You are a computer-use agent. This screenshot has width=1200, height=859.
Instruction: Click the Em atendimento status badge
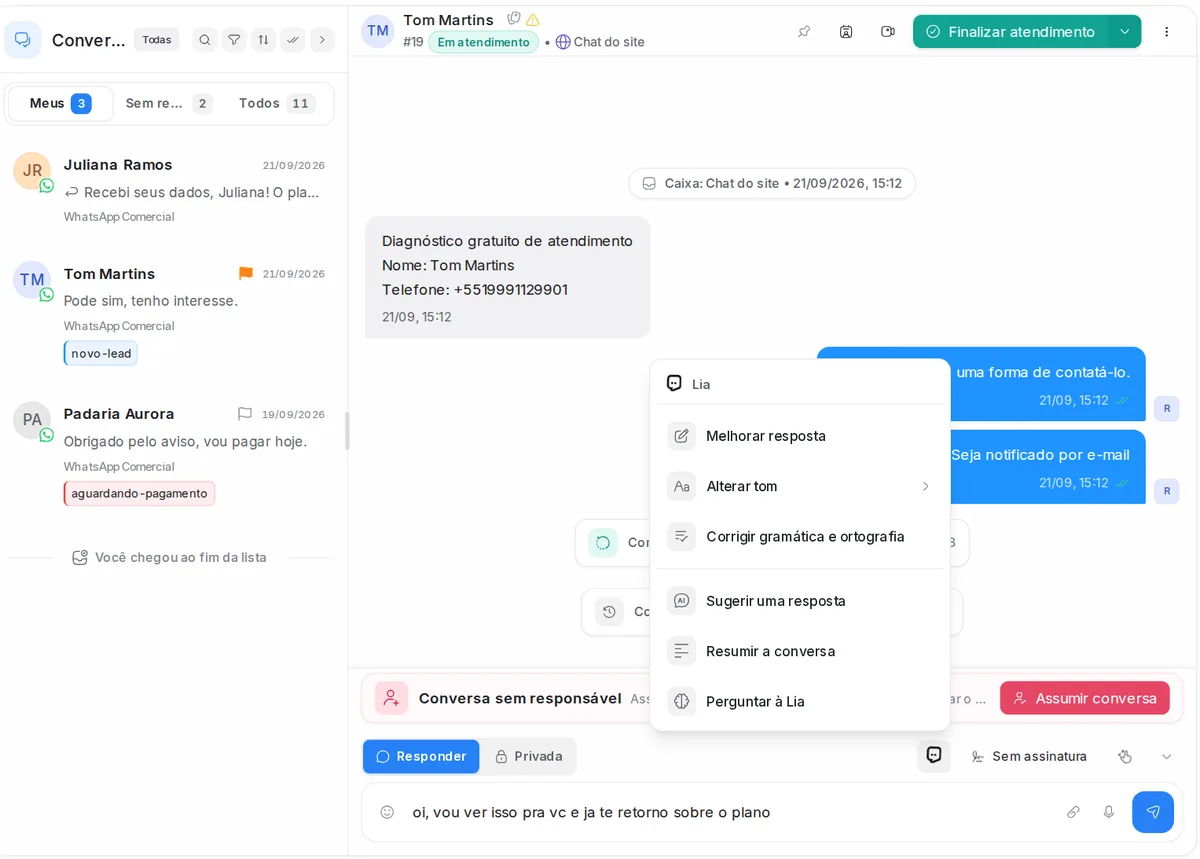tap(483, 42)
